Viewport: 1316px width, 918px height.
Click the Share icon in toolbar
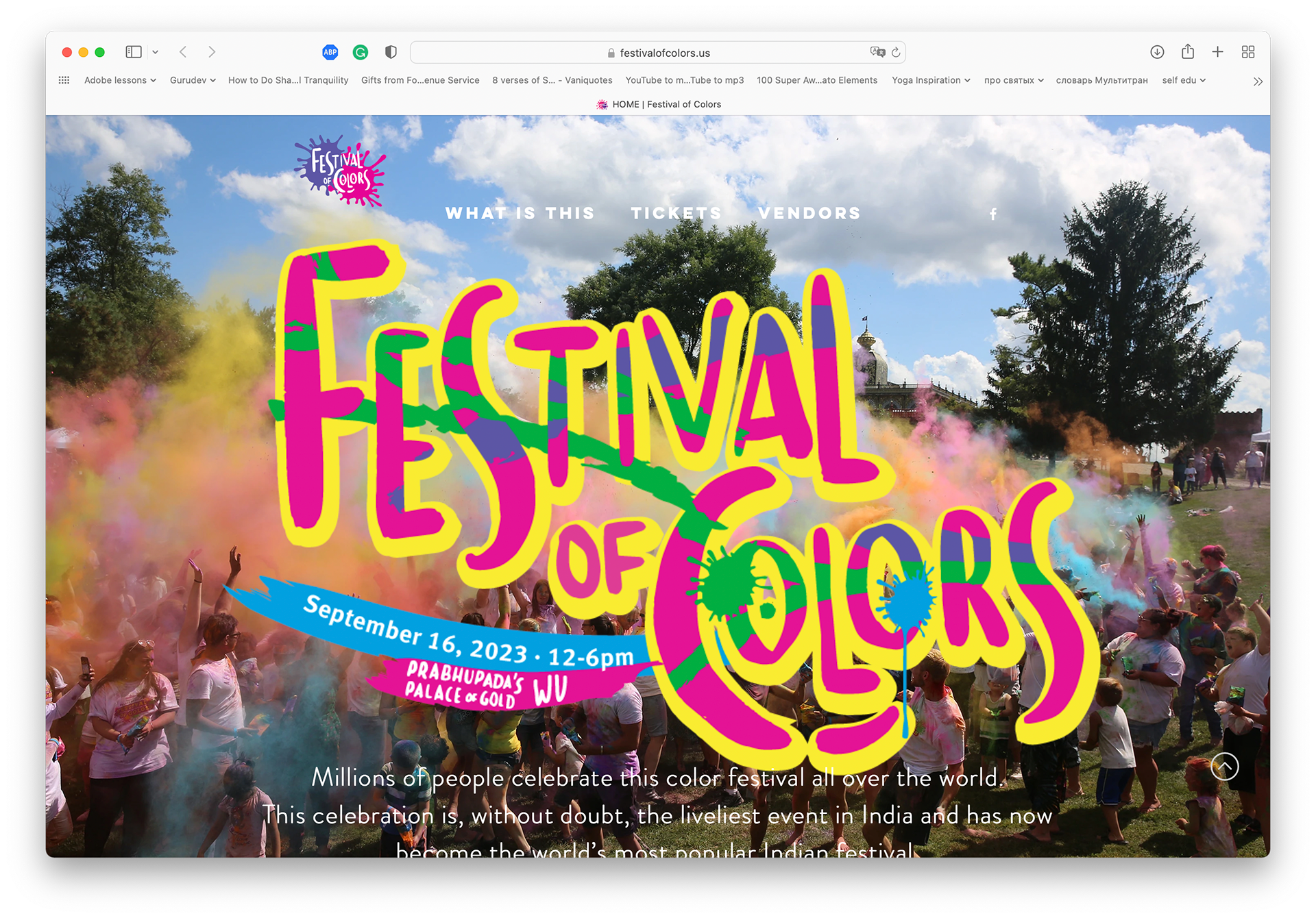1188,52
